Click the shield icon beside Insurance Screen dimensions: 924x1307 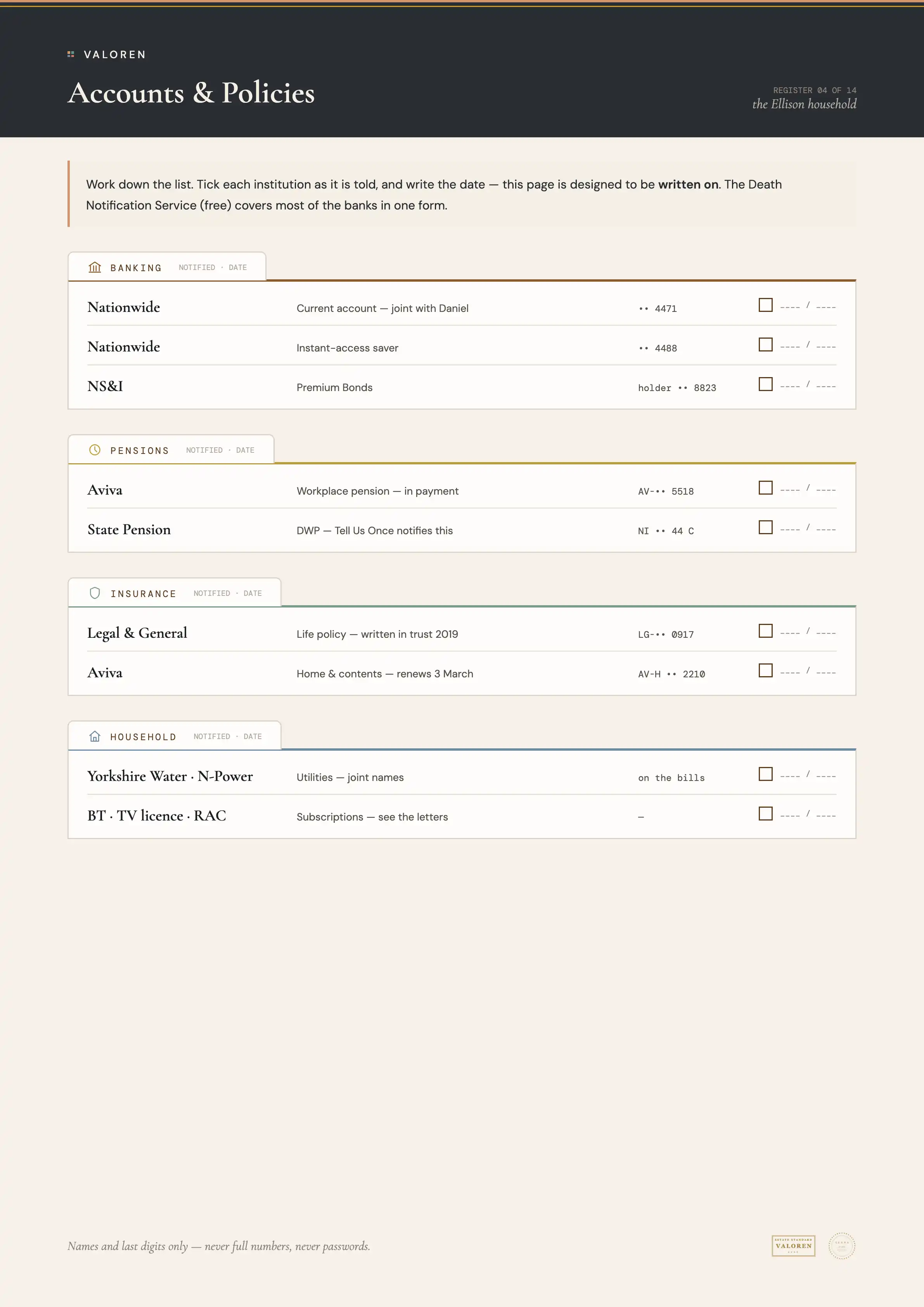tap(95, 592)
